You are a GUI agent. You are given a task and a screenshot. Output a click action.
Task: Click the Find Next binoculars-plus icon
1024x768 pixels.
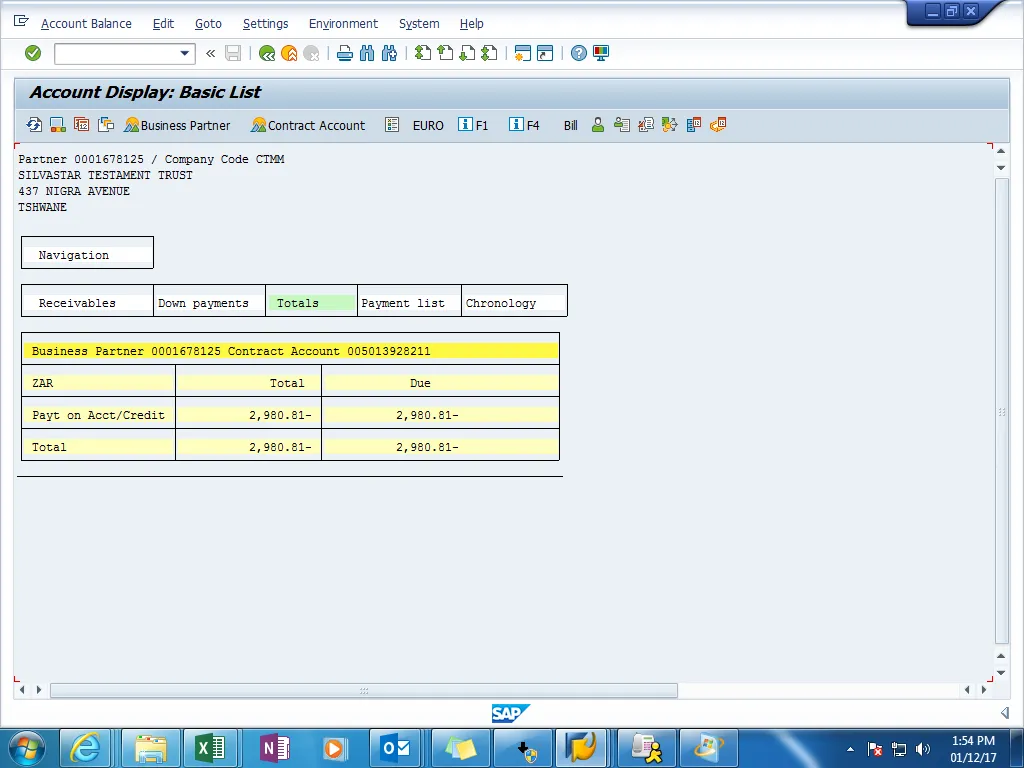[x=389, y=54]
